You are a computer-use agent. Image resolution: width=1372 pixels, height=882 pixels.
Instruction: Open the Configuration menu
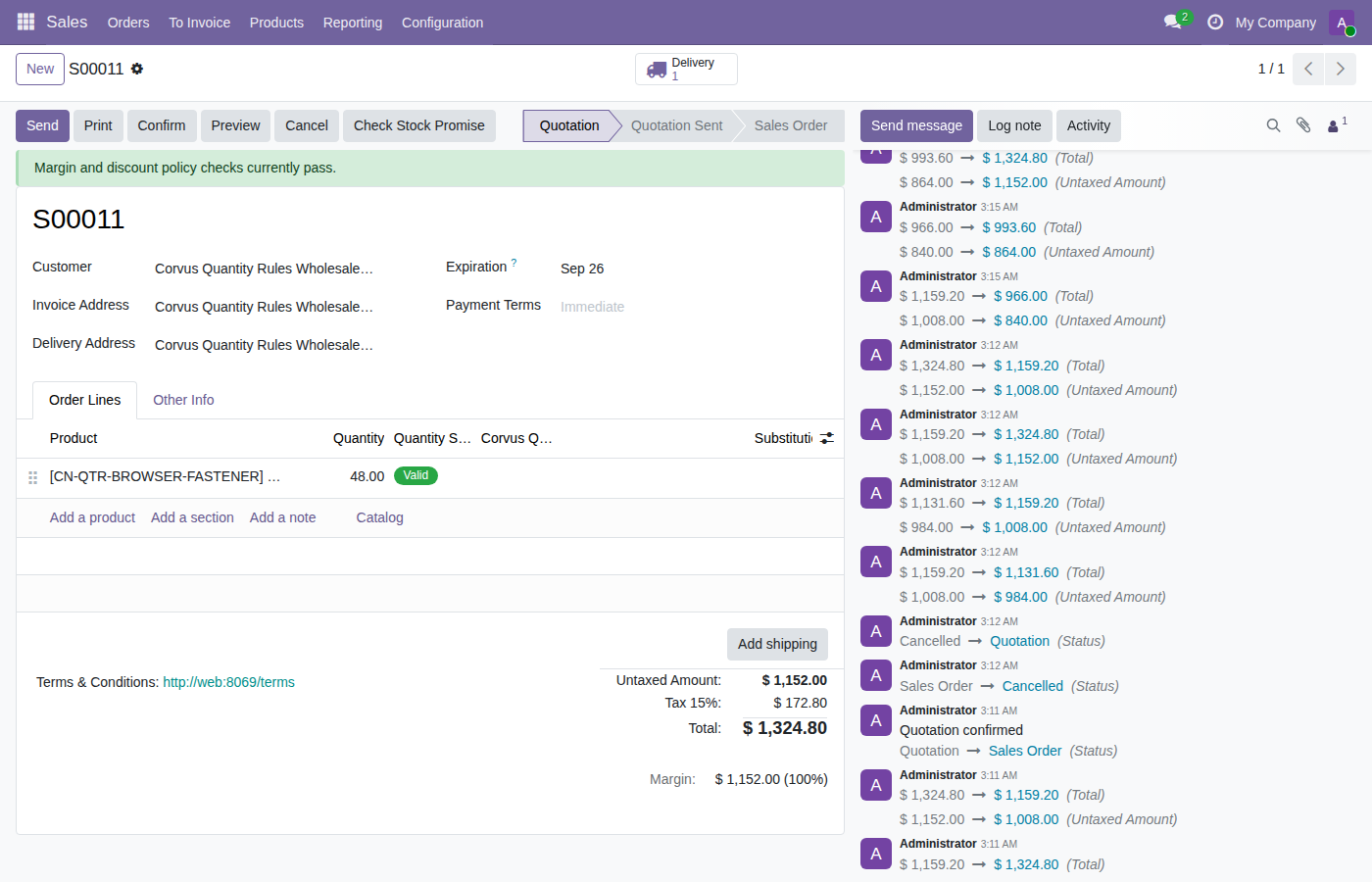pyautogui.click(x=442, y=23)
